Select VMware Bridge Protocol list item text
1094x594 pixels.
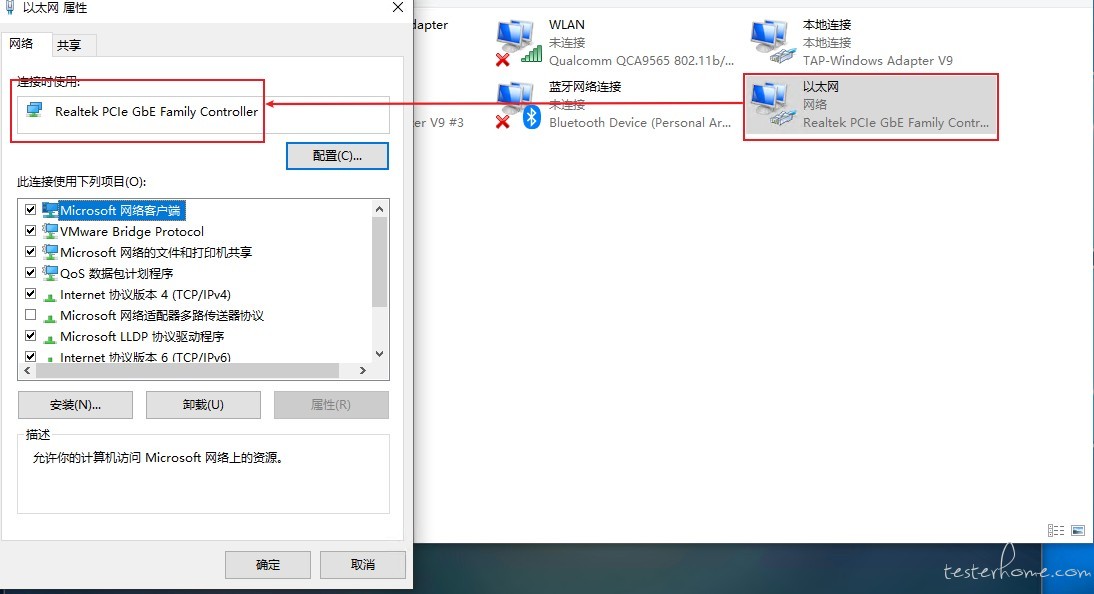pyautogui.click(x=132, y=231)
